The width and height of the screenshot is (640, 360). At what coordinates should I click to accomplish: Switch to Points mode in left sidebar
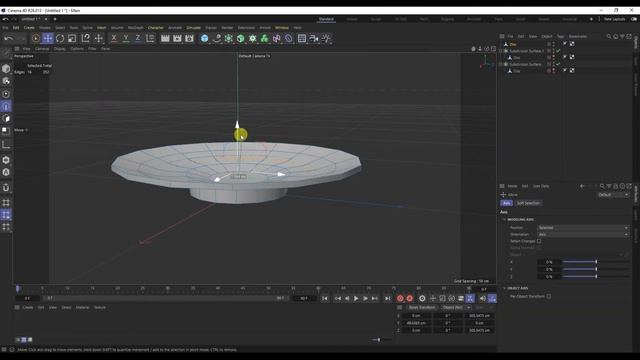(x=6, y=94)
